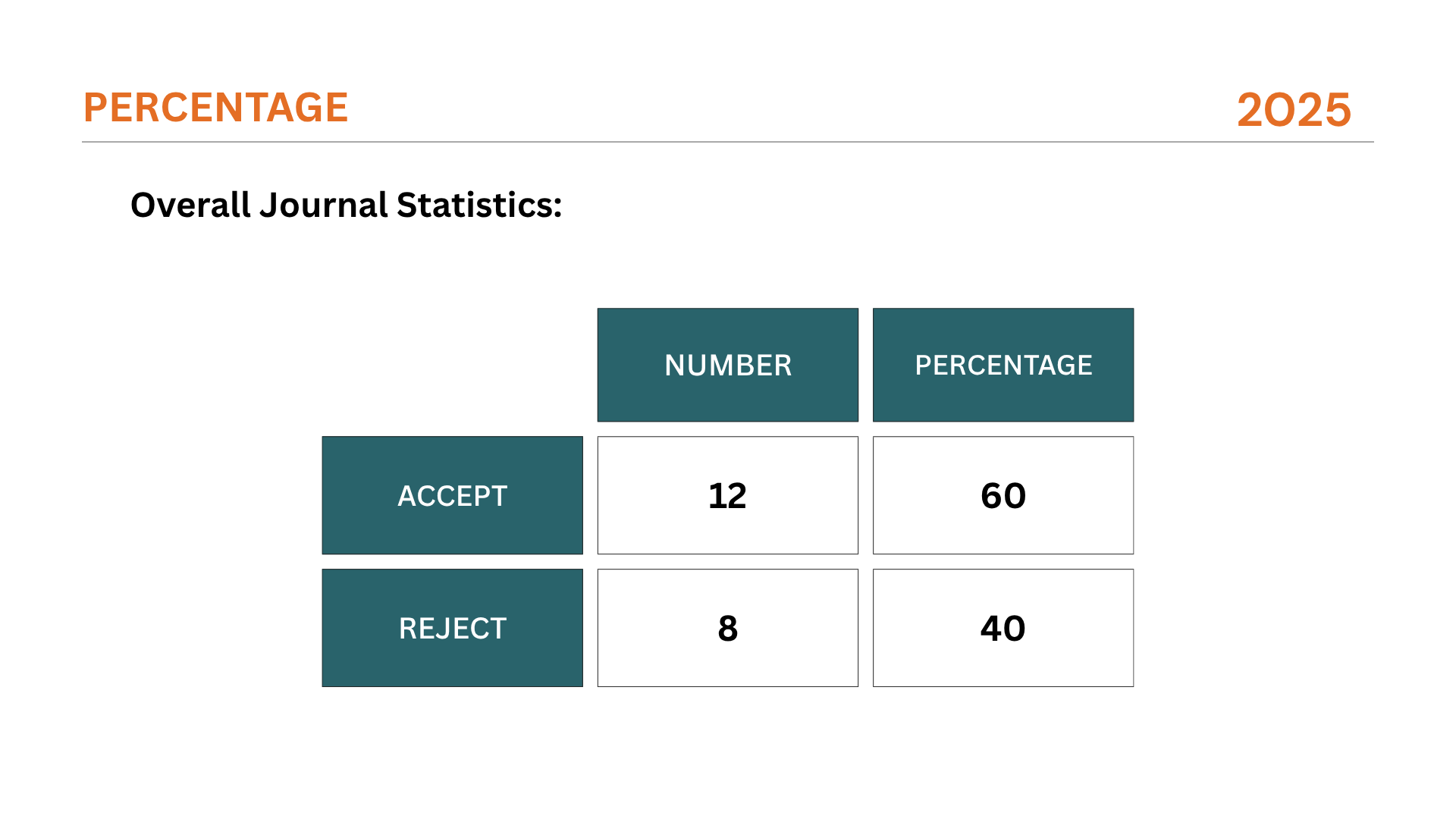The width and height of the screenshot is (1456, 819).
Task: Click the PERCENTAGE column header cell
Action: [1003, 365]
